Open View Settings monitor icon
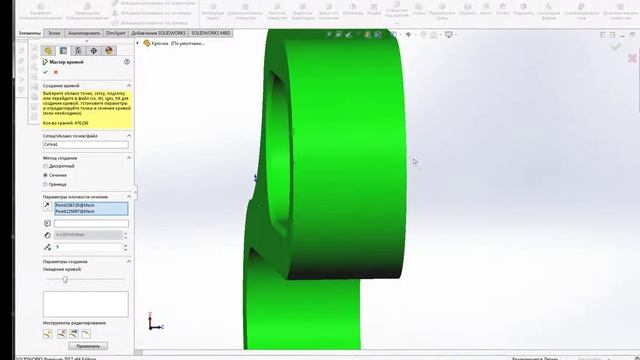Screen dimensions: 640x360 449,35
